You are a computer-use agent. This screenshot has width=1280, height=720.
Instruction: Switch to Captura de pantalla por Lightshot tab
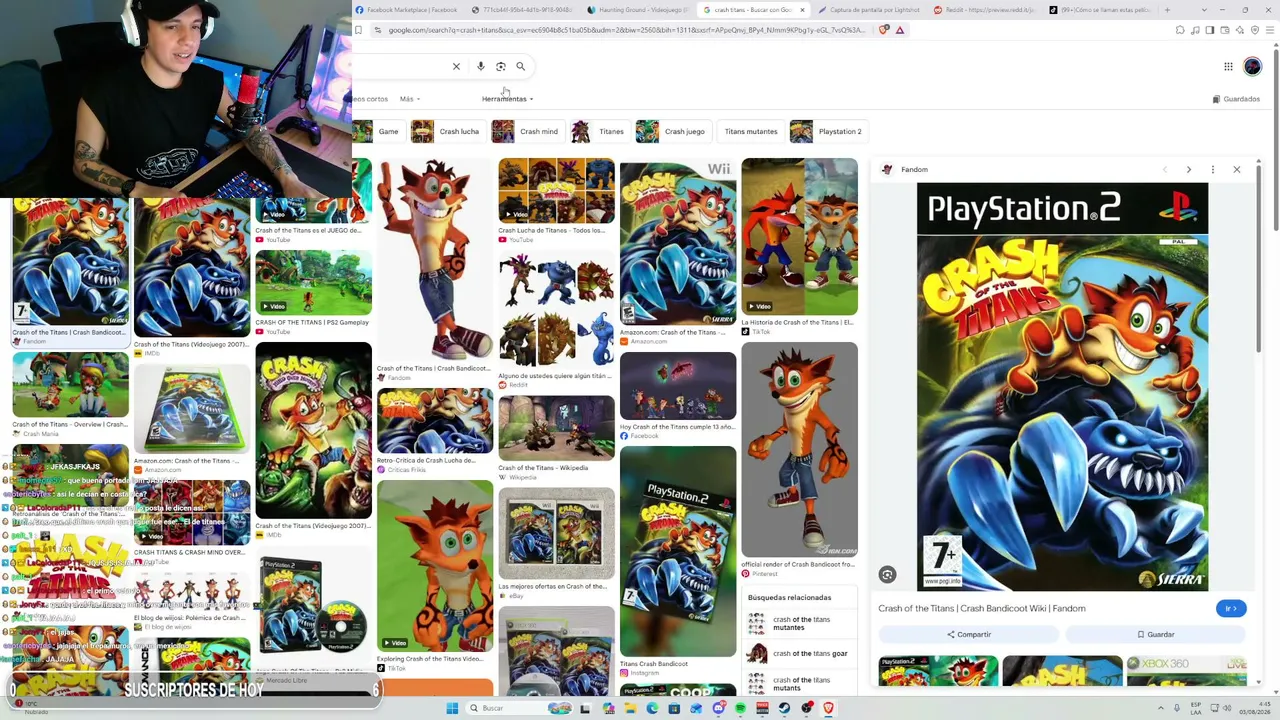coord(868,10)
